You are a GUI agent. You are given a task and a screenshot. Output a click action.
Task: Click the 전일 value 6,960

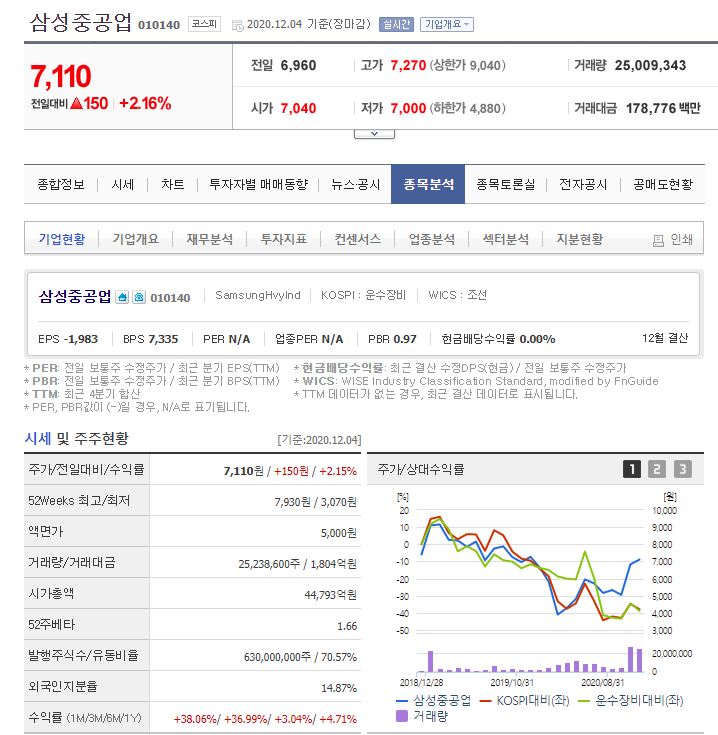click(298, 65)
